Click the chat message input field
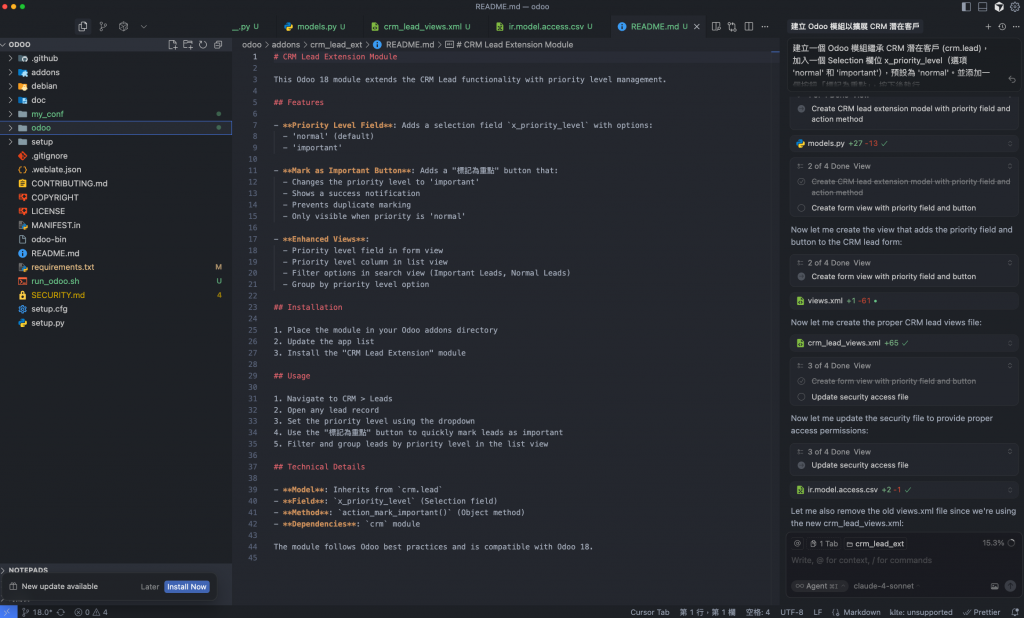This screenshot has width=1024, height=618. coord(904,561)
